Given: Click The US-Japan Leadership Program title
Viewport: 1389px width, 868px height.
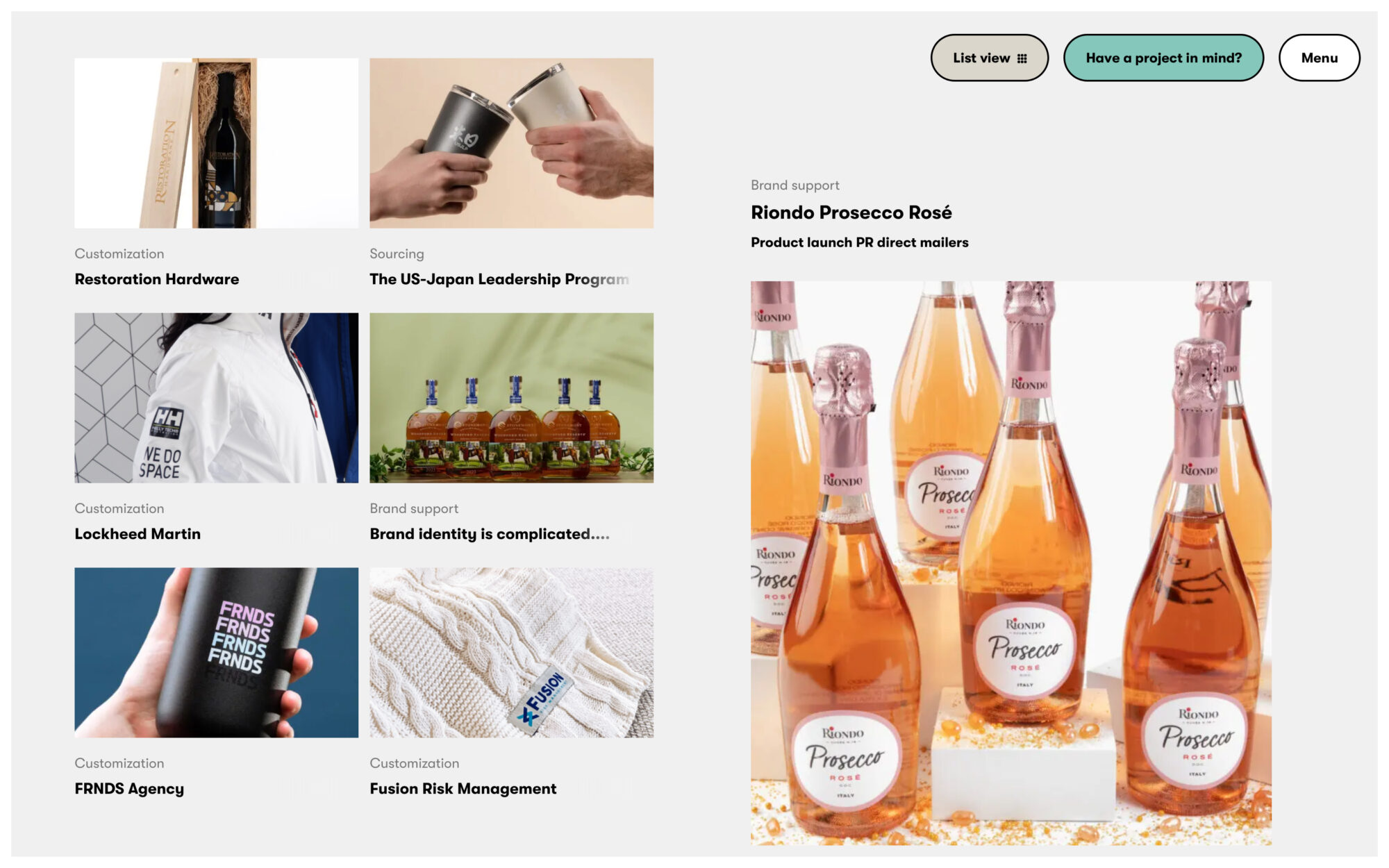Looking at the screenshot, I should [499, 279].
